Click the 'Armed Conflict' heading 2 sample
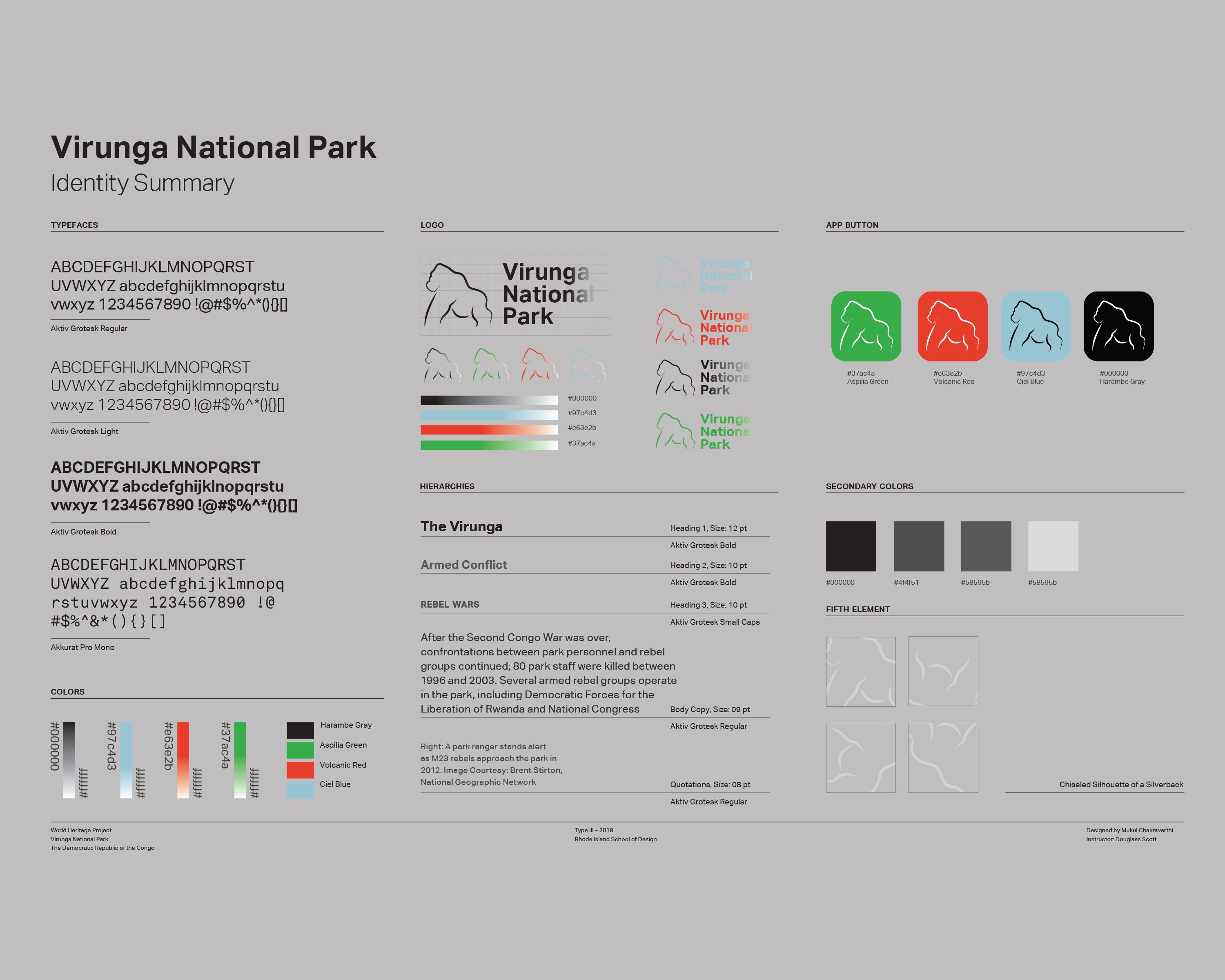 [x=463, y=565]
